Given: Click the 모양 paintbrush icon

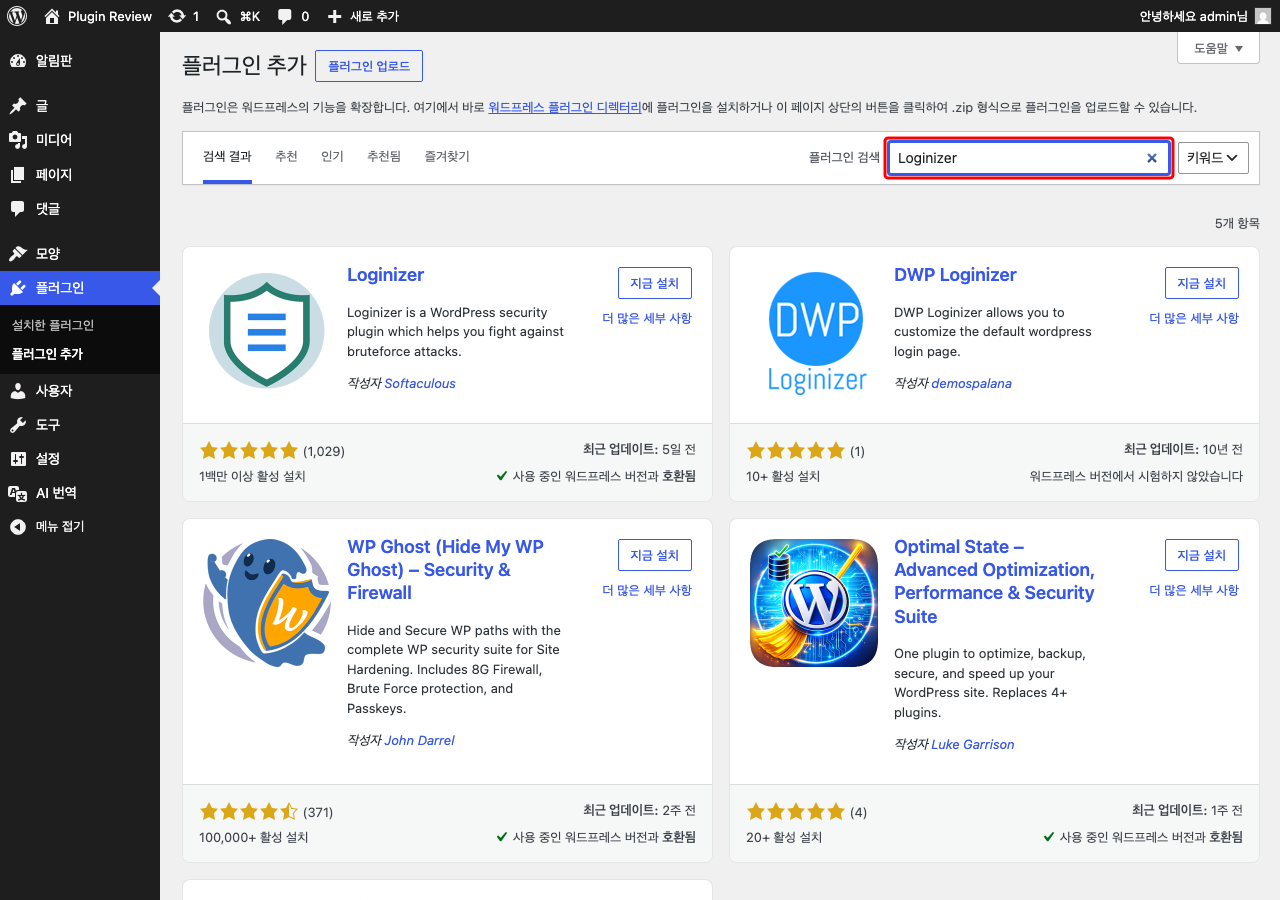Looking at the screenshot, I should (x=18, y=254).
